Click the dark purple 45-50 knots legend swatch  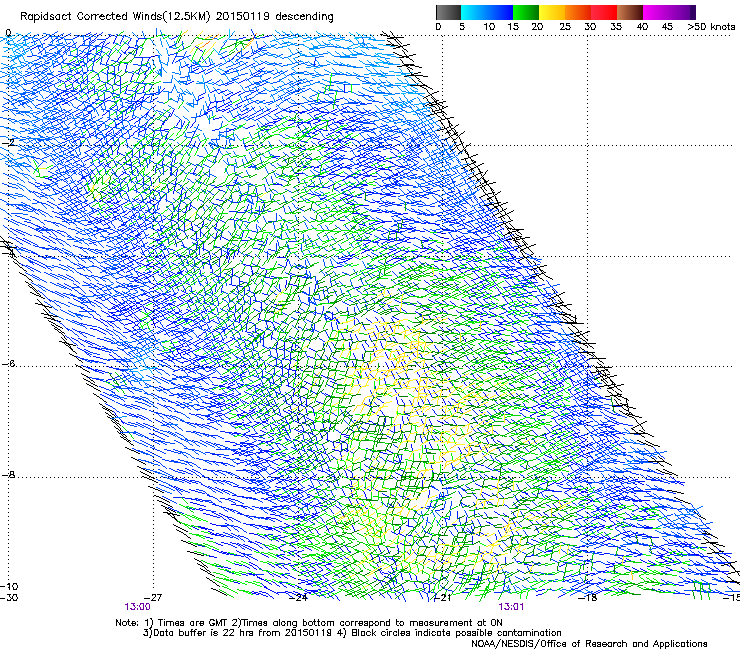coord(682,12)
